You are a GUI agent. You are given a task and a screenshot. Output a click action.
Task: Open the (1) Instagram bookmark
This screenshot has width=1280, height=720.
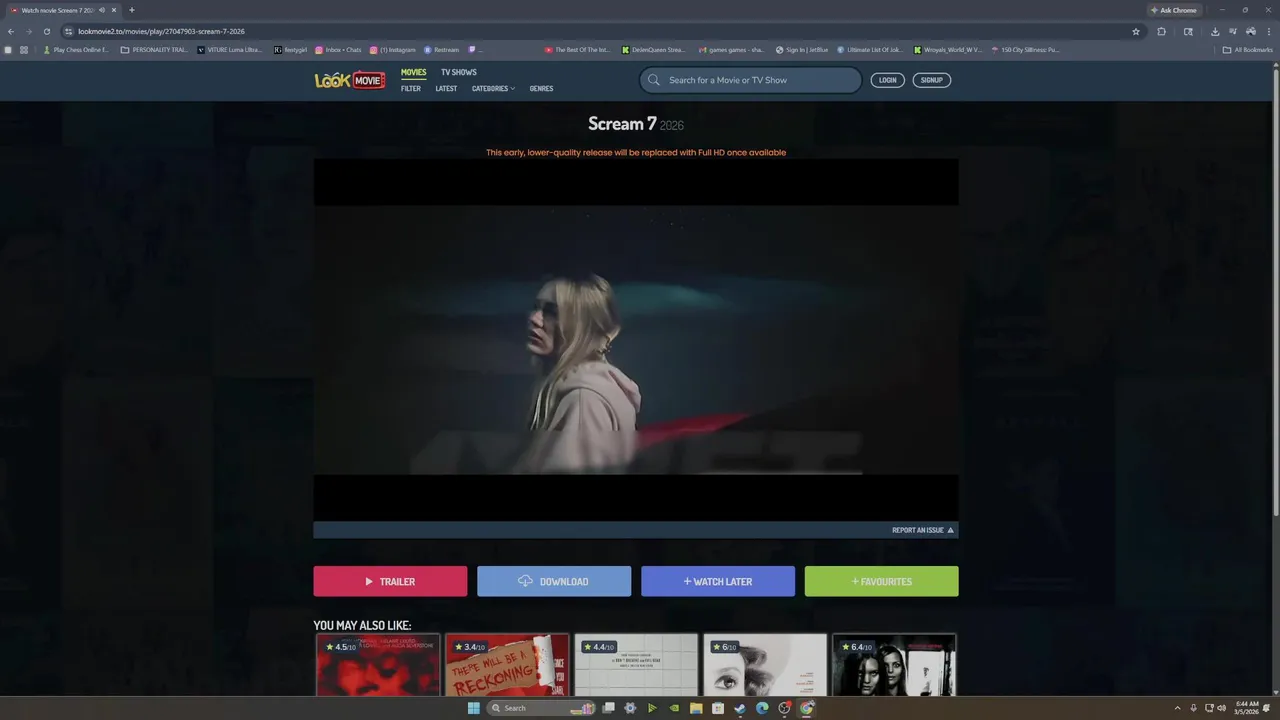(393, 49)
